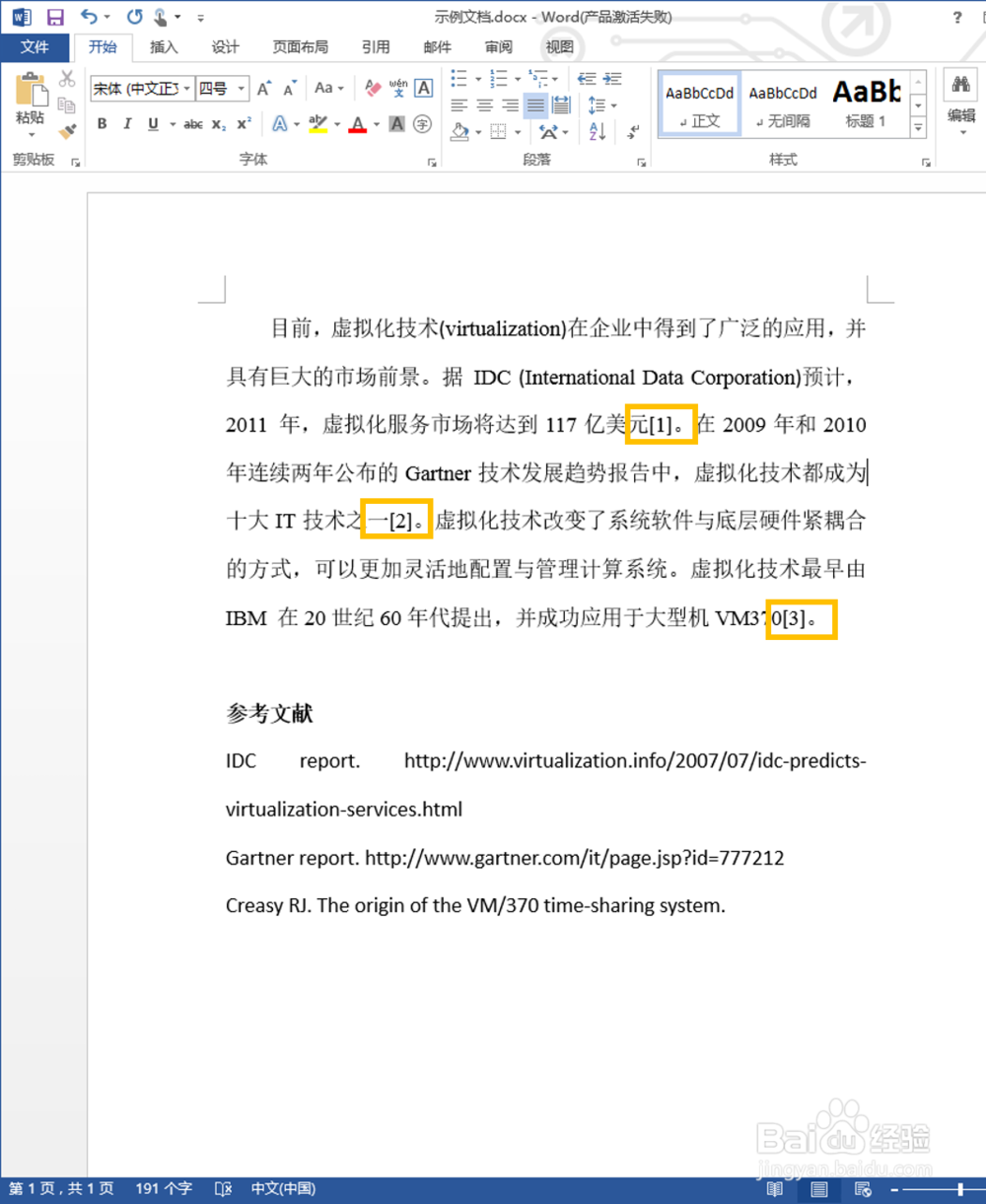Image resolution: width=986 pixels, height=1204 pixels.
Task: Switch to 页面布局 ribbon tab
Action: tap(301, 47)
